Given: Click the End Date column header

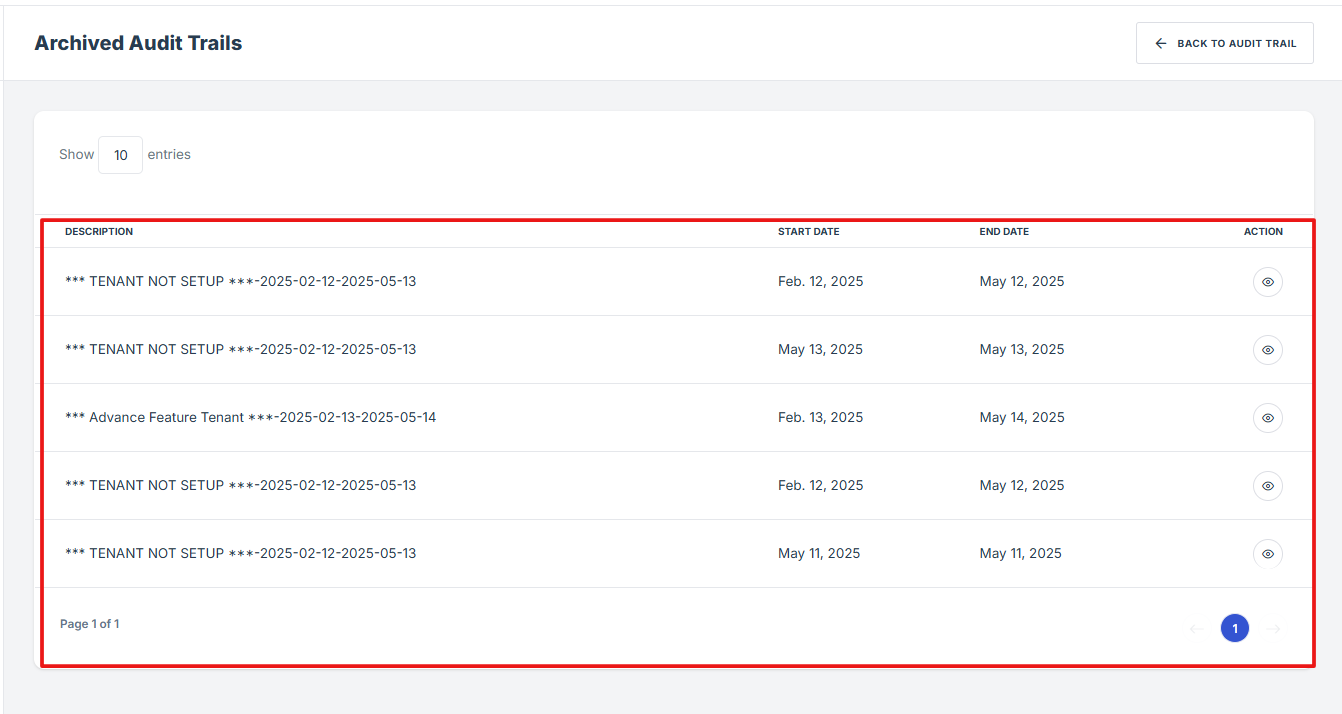Looking at the screenshot, I should point(1003,232).
